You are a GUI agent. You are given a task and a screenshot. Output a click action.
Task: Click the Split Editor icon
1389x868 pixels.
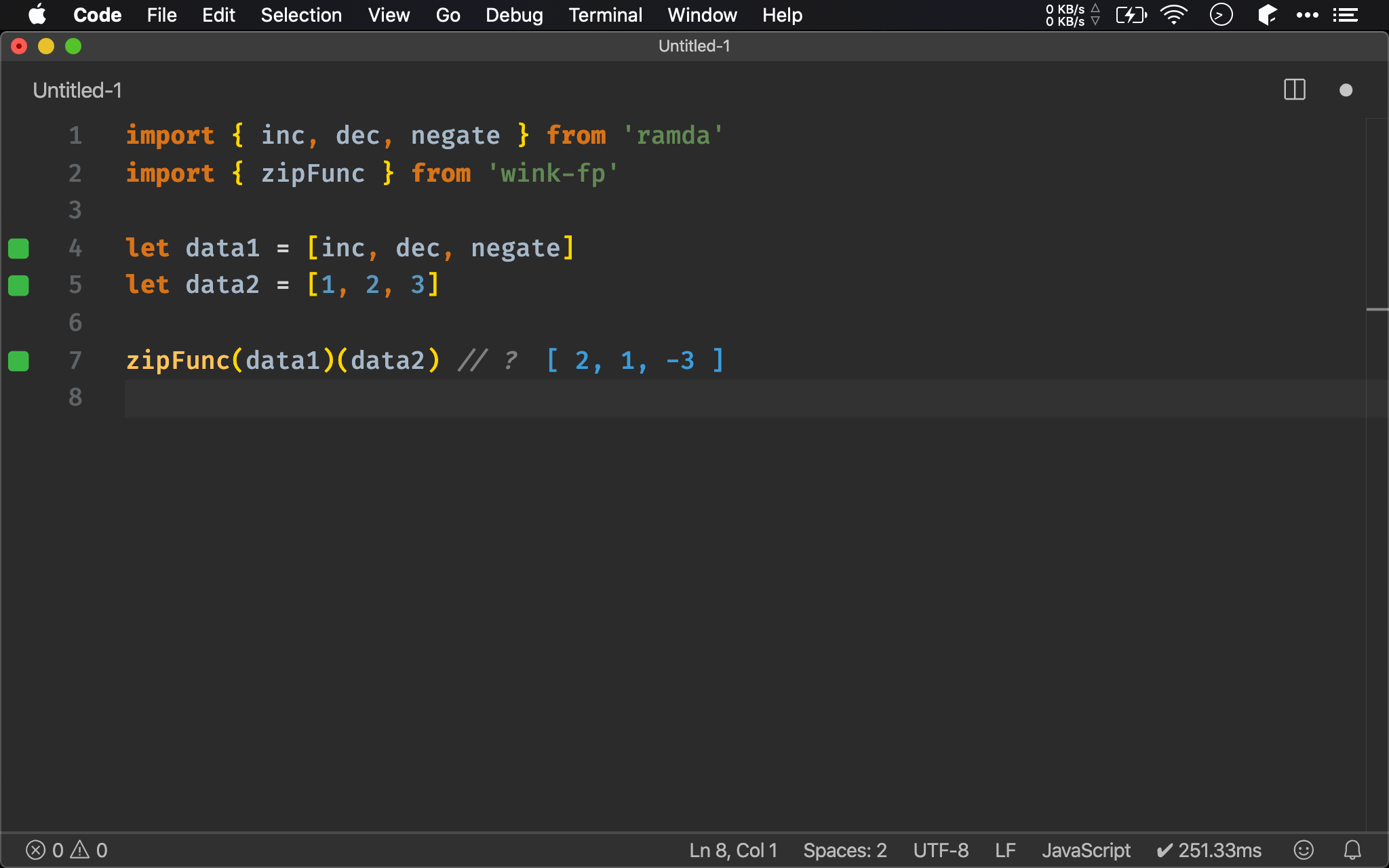1295,90
